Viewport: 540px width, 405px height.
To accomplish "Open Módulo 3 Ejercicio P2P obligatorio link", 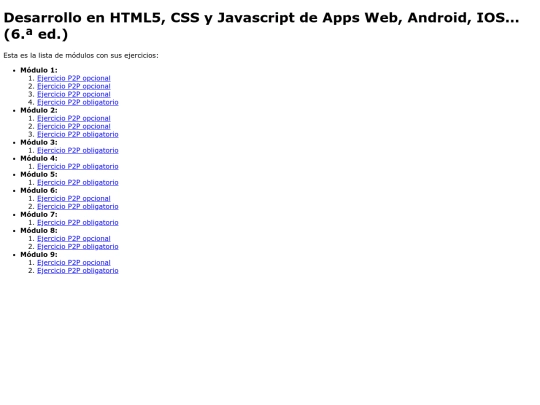I will (78, 150).
